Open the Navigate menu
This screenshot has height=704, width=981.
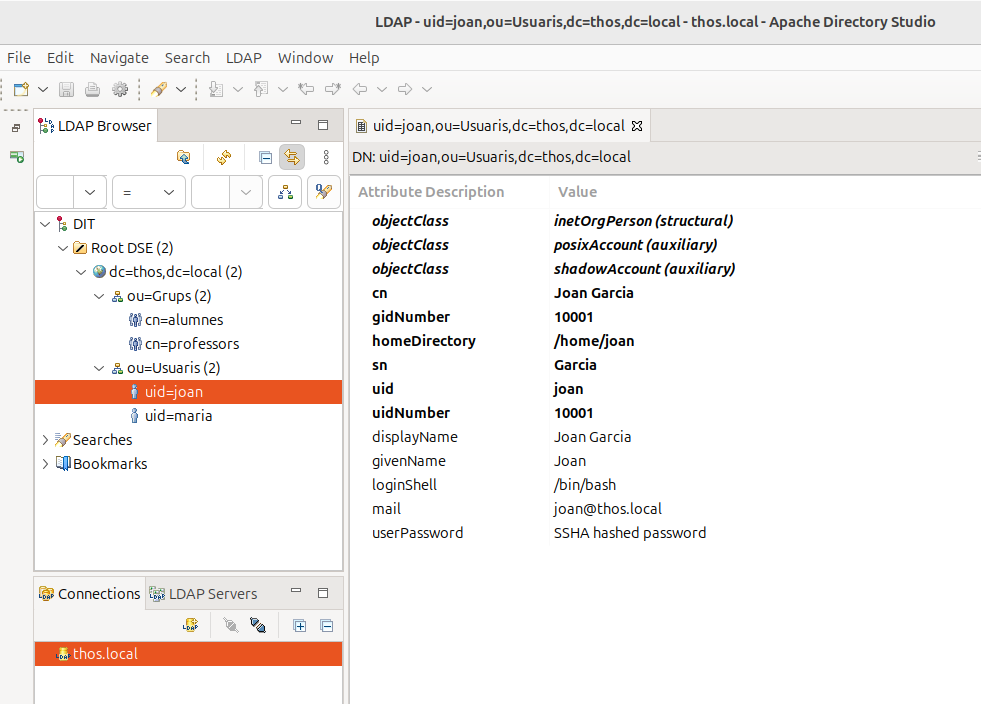pos(119,58)
